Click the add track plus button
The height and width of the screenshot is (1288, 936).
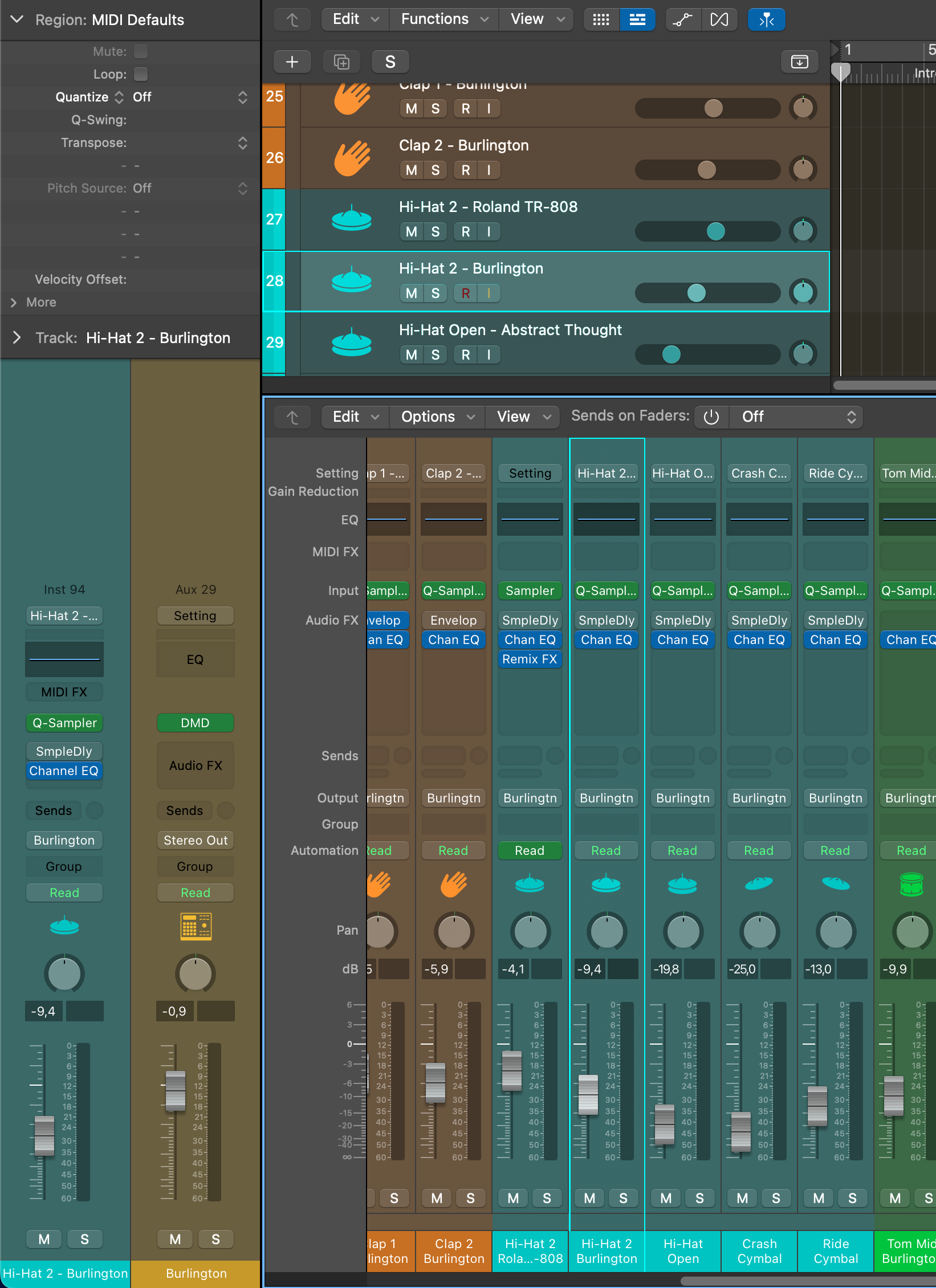pos(292,62)
